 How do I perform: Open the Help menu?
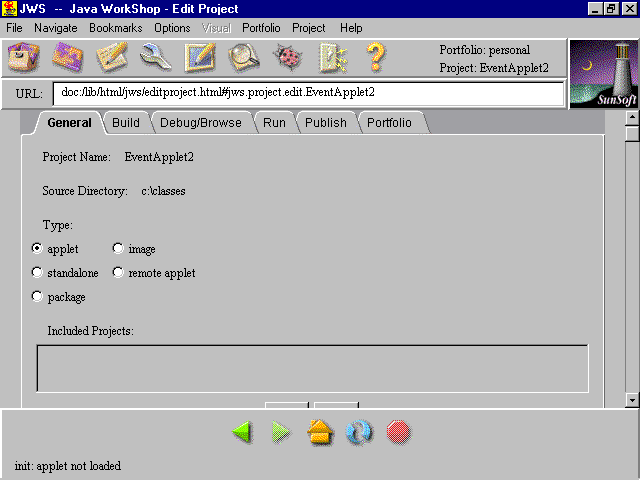point(351,28)
